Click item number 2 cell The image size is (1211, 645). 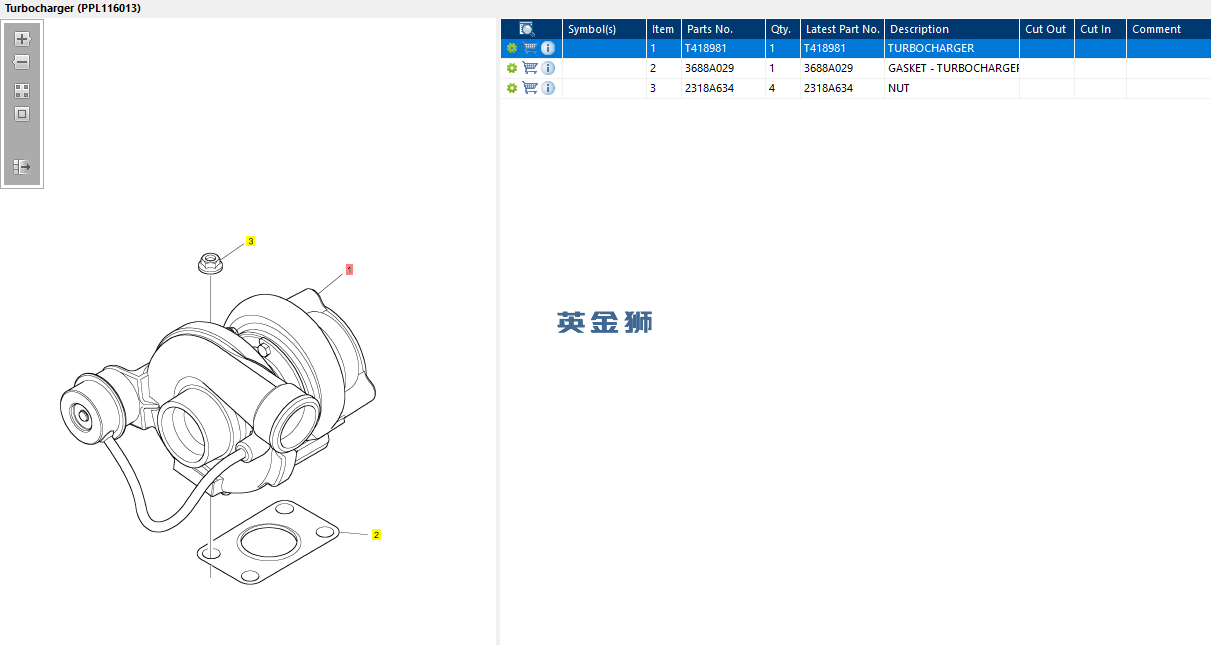[663, 68]
